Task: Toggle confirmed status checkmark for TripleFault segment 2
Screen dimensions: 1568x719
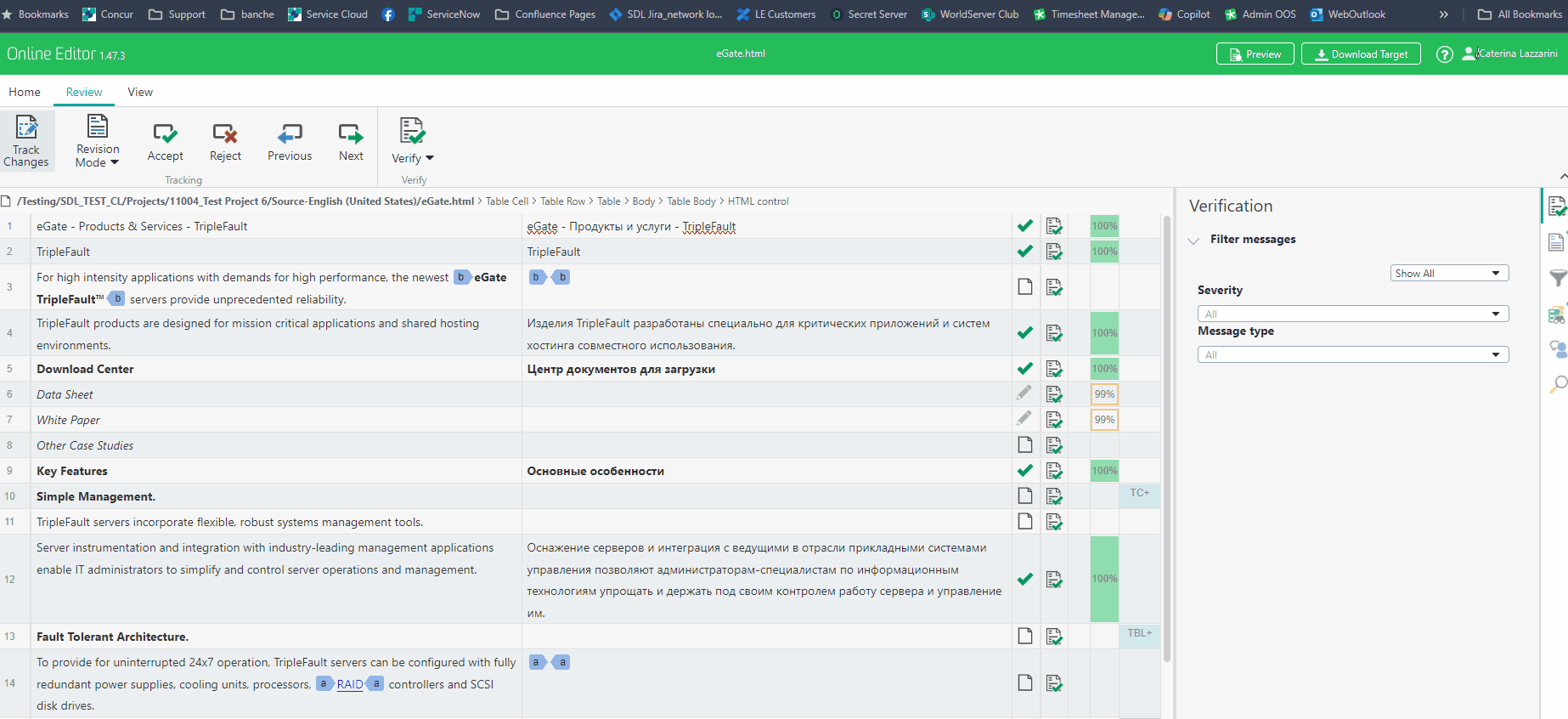Action: click(1025, 252)
